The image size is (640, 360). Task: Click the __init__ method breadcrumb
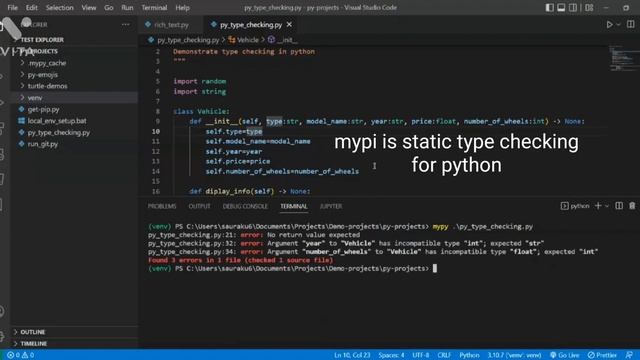pos(283,40)
